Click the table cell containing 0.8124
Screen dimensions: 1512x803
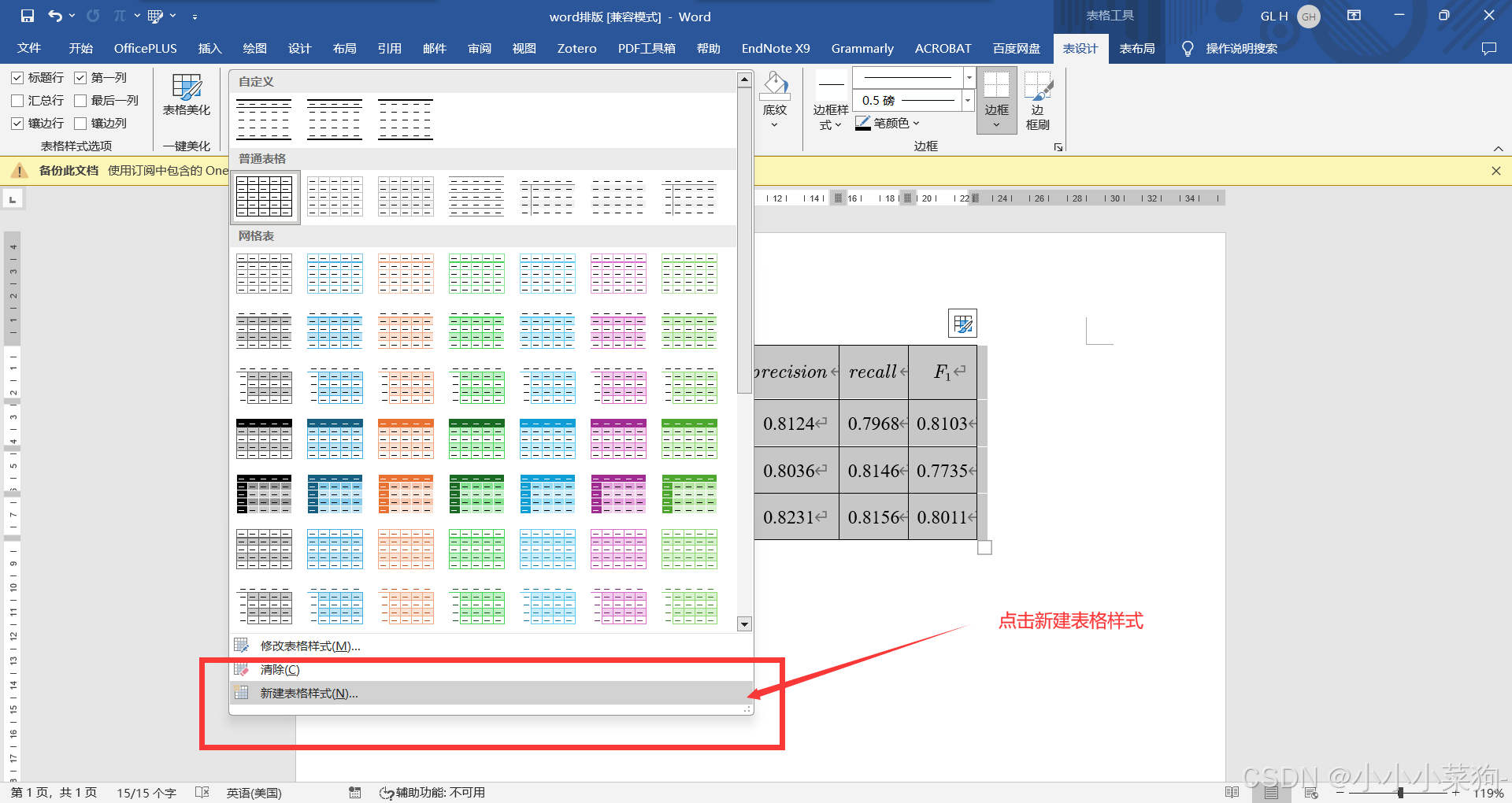click(795, 424)
